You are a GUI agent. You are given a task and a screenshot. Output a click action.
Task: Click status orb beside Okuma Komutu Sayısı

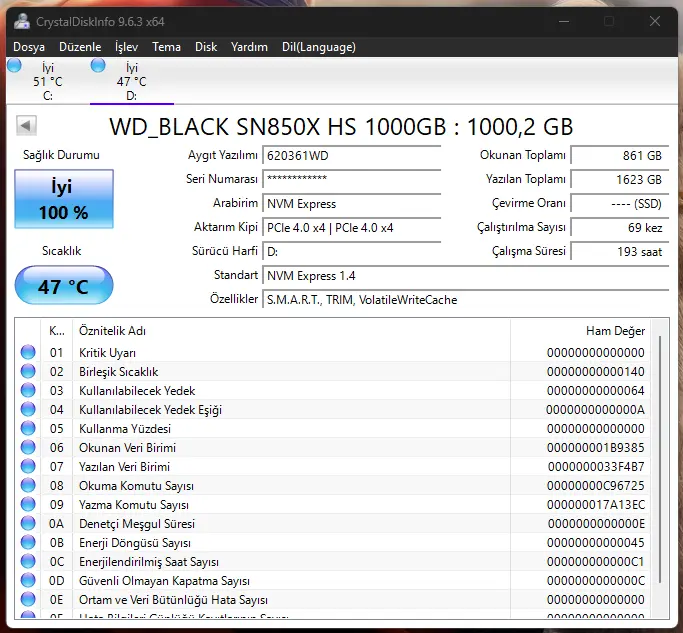pyautogui.click(x=28, y=485)
